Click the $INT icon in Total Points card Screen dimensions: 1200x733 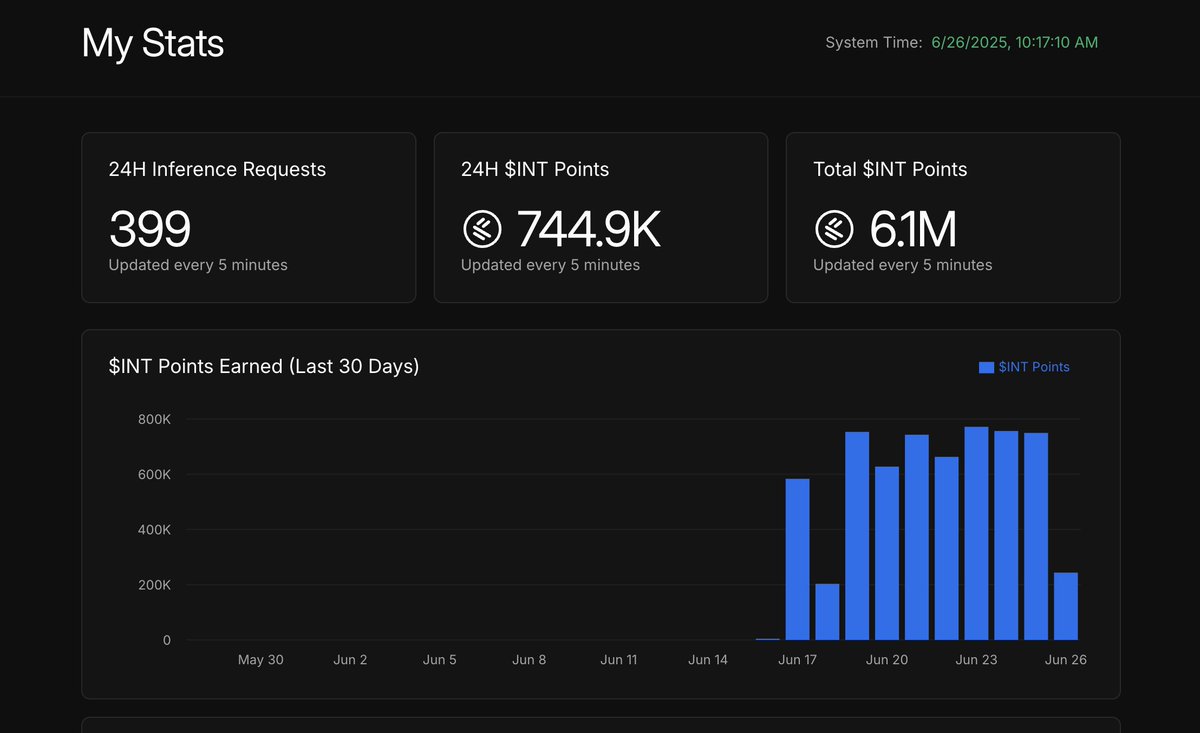[x=834, y=230]
